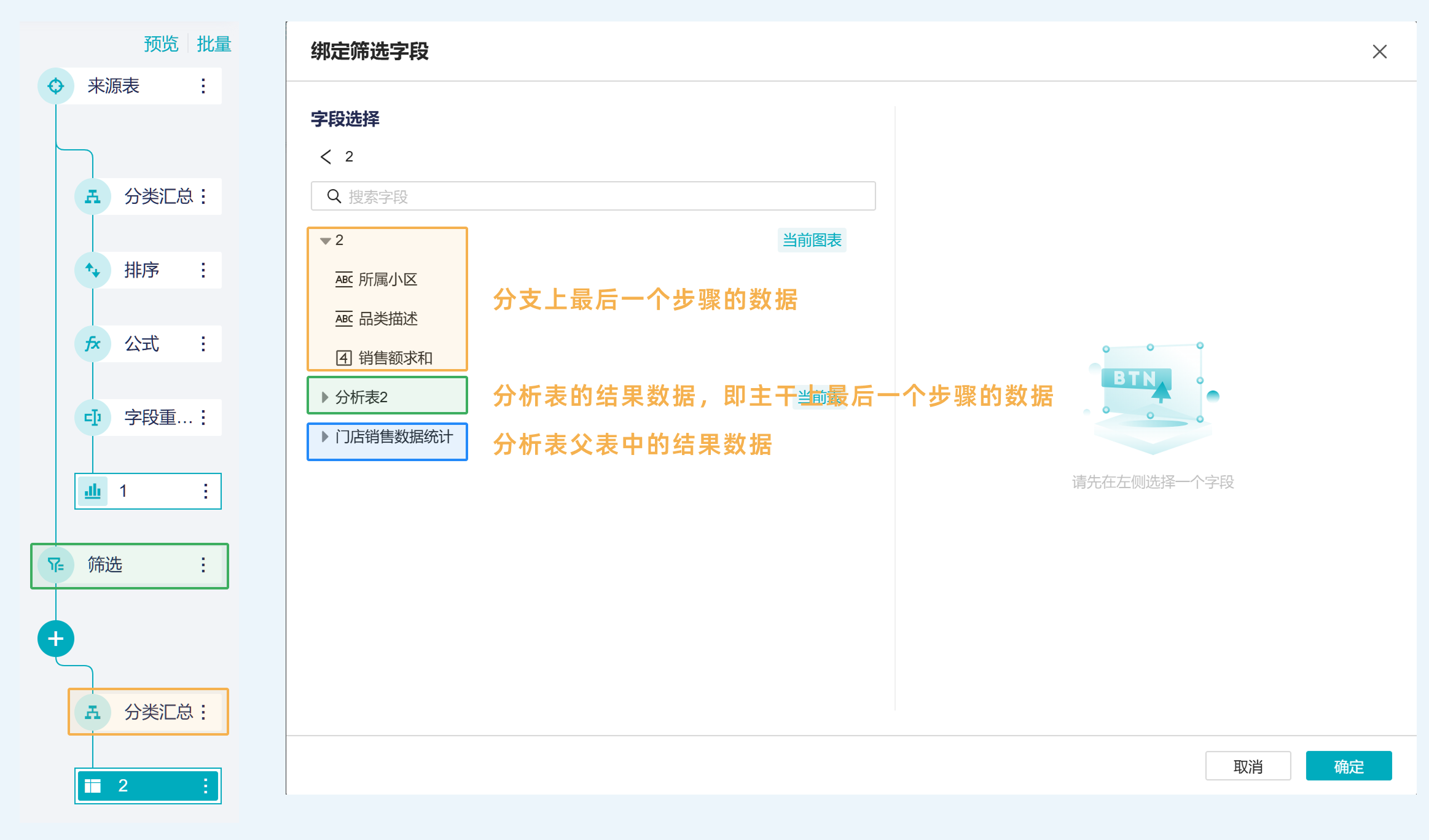Click the first 分类汇总 step icon
The image size is (1429, 840).
[x=93, y=196]
